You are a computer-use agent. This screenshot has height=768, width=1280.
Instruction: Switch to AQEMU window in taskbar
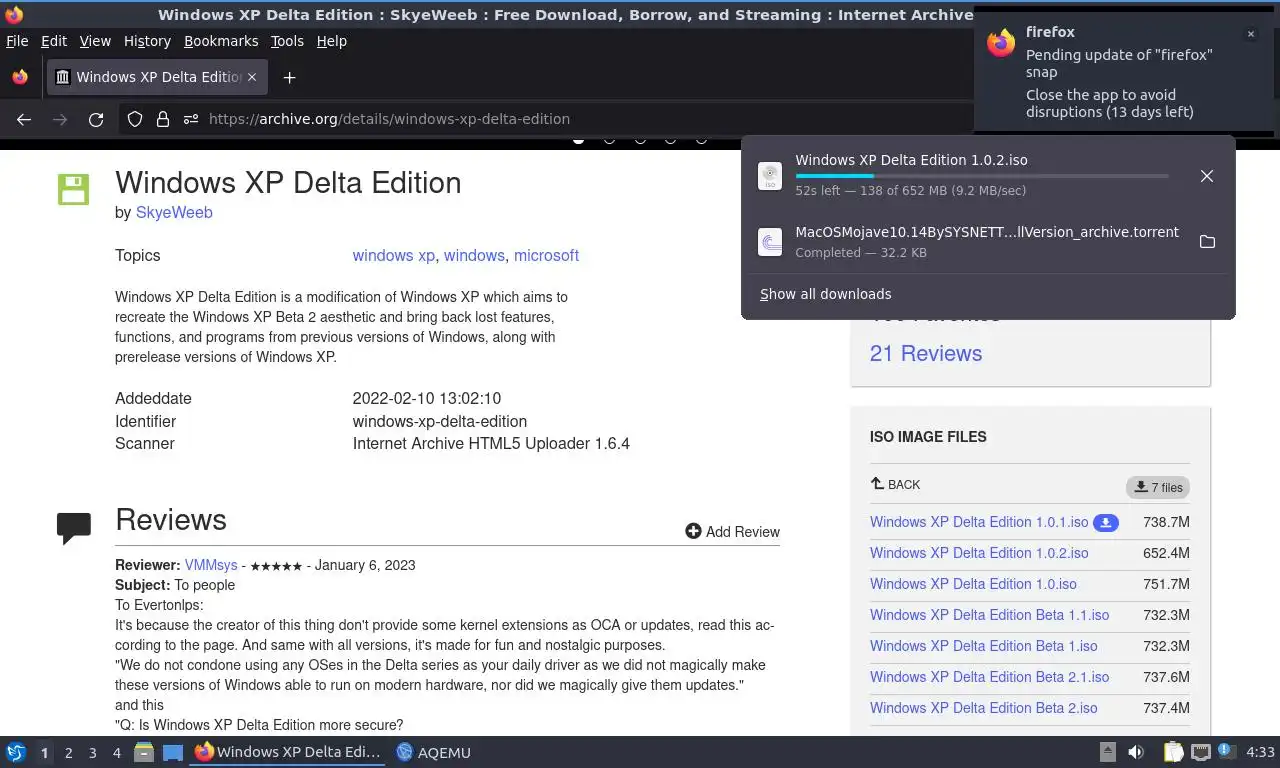coord(433,752)
